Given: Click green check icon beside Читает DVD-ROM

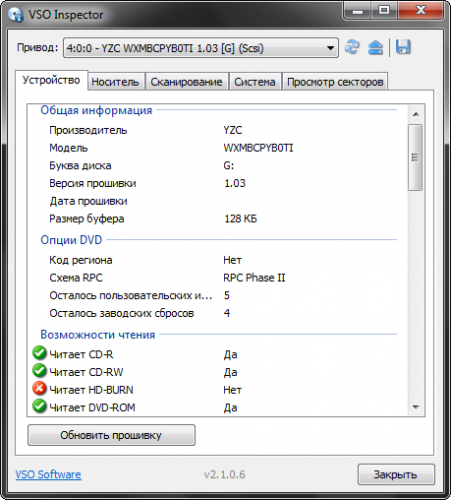Looking at the screenshot, I should 39,406.
